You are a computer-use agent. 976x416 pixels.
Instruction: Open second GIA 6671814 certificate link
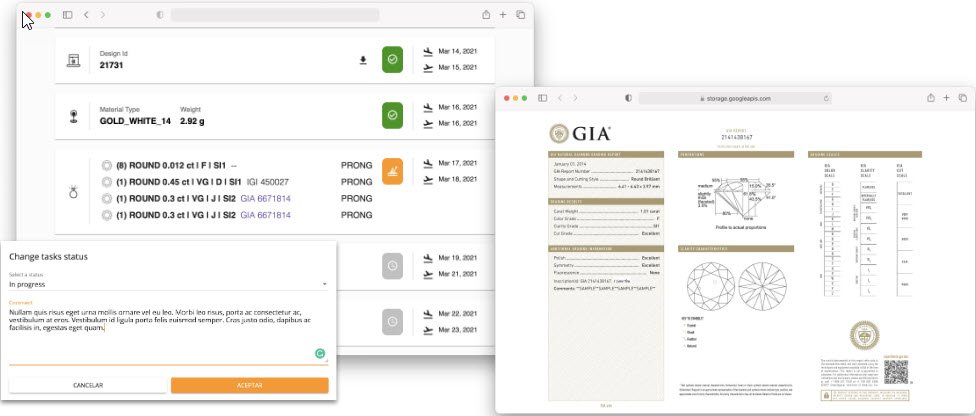click(x=265, y=215)
